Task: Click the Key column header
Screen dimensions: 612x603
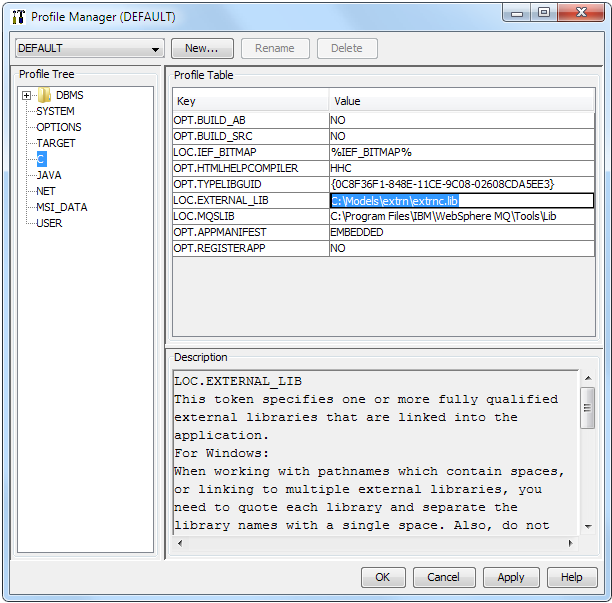Action: 251,101
